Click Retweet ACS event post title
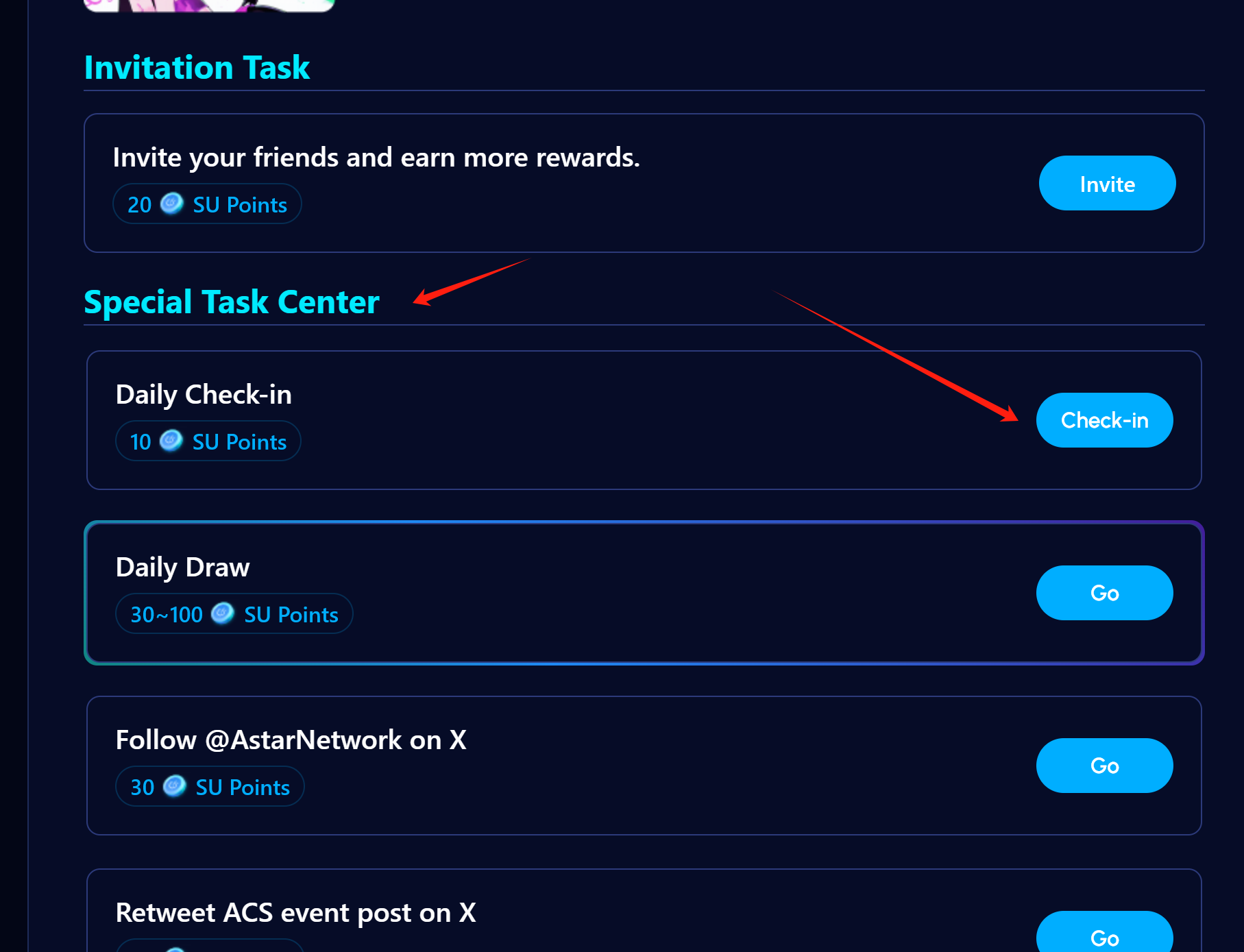The width and height of the screenshot is (1244, 952). 295,913
